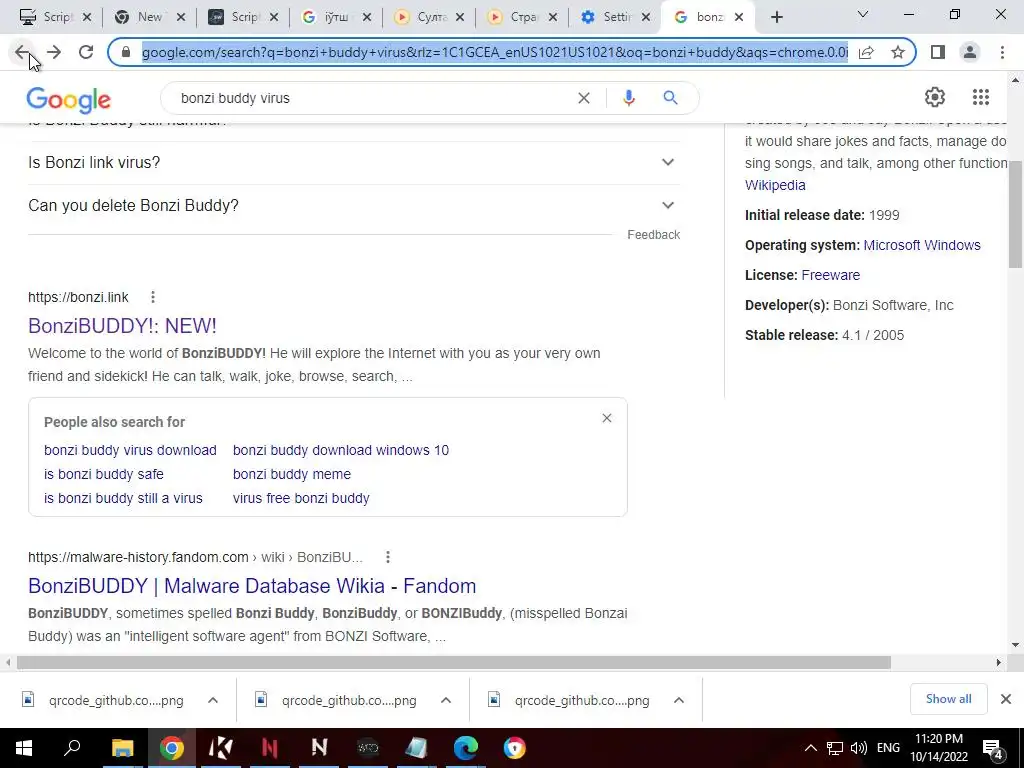The width and height of the screenshot is (1024, 768).
Task: Open volume control in system tray
Action: tap(859, 748)
